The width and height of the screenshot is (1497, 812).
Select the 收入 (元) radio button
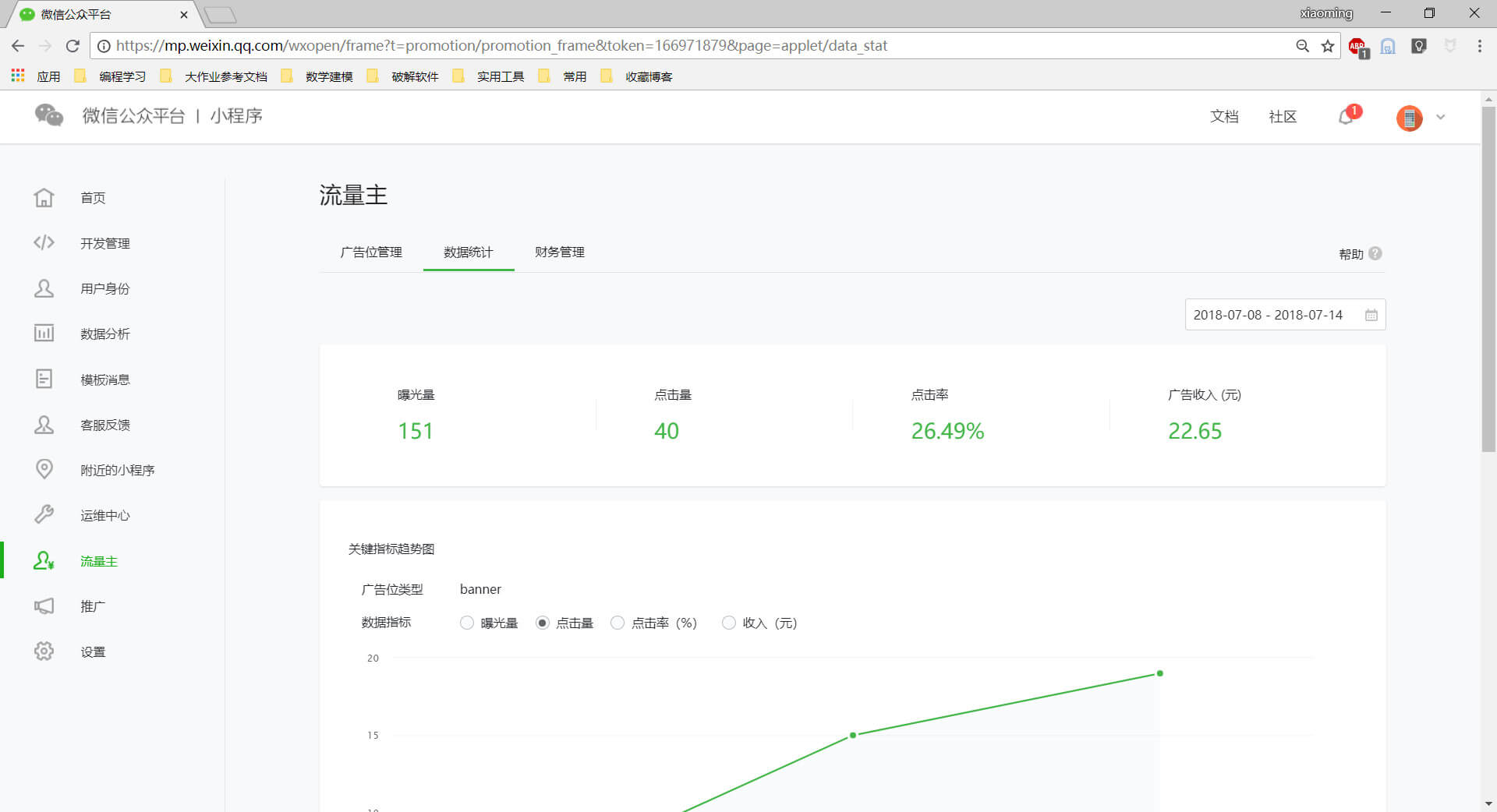(728, 623)
